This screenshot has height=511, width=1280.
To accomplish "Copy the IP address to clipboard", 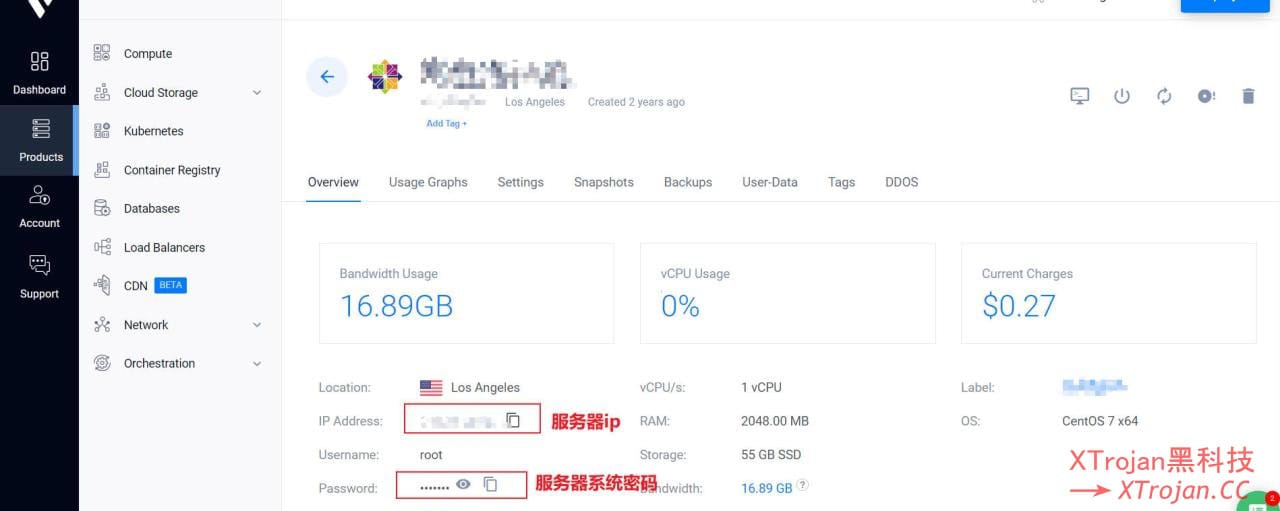I will point(513,420).
